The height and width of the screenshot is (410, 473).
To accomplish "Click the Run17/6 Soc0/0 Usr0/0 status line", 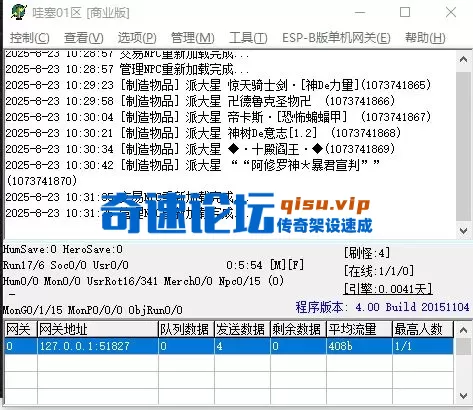I will coord(66,265).
